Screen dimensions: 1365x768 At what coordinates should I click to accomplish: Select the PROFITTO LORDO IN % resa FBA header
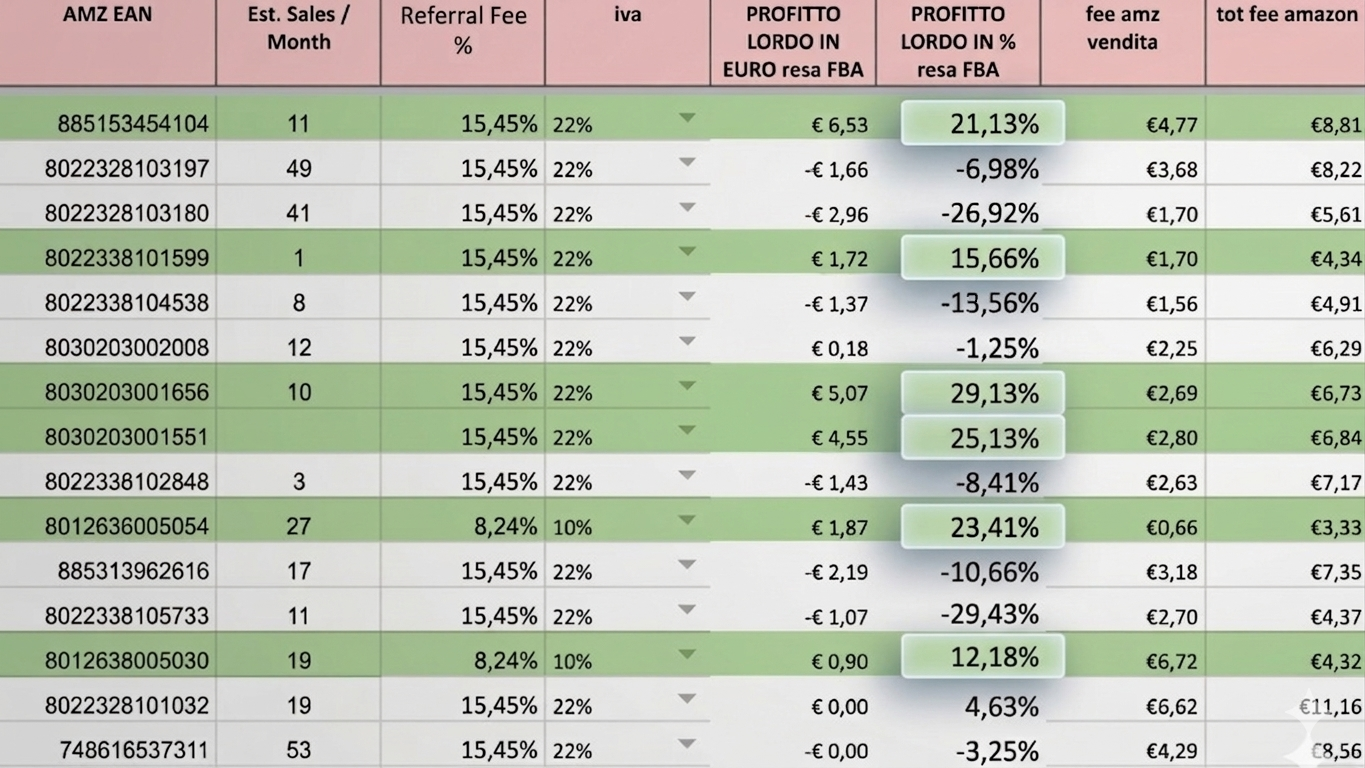[958, 42]
